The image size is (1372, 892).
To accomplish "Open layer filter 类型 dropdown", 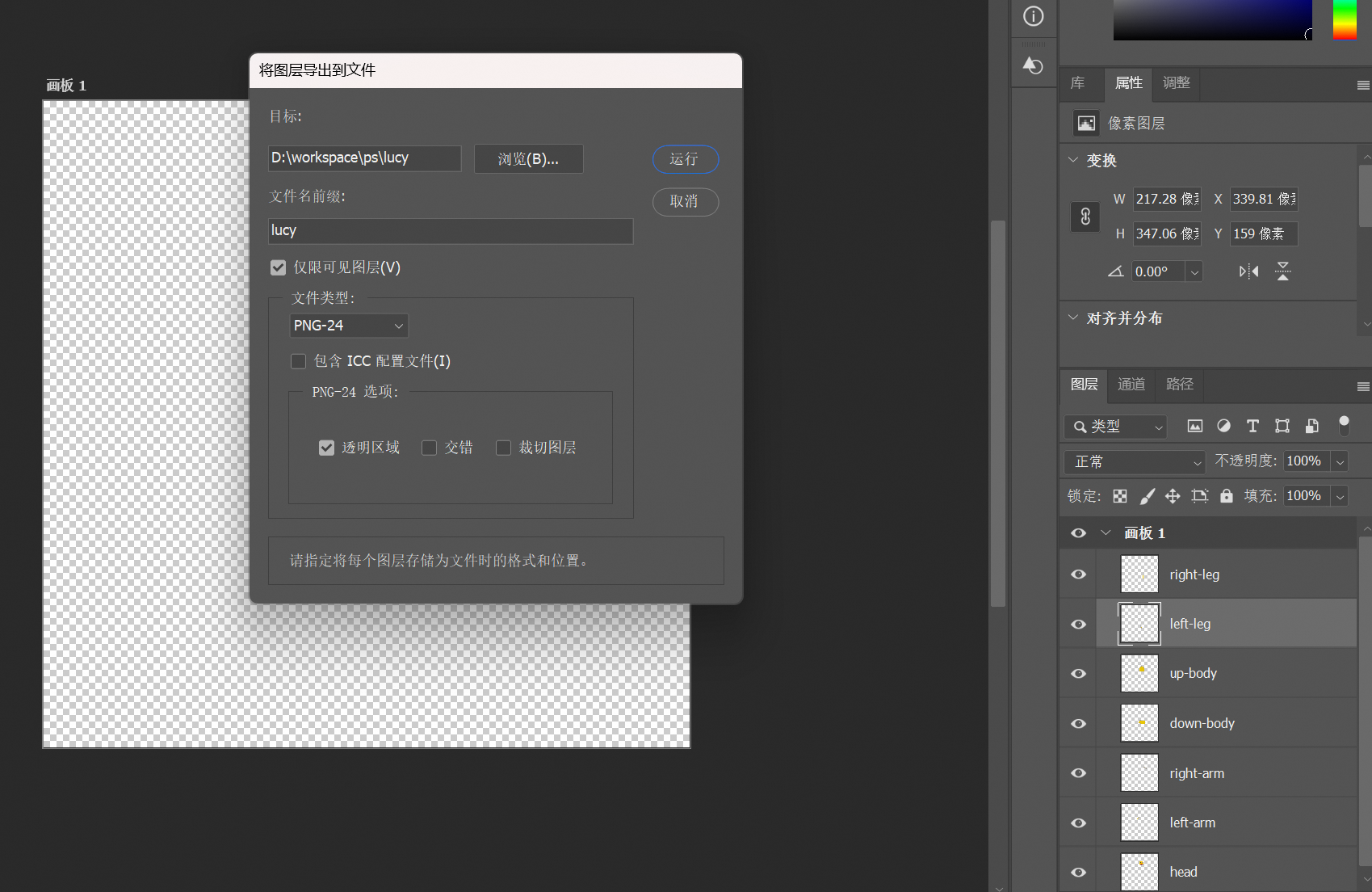I will 1115,426.
